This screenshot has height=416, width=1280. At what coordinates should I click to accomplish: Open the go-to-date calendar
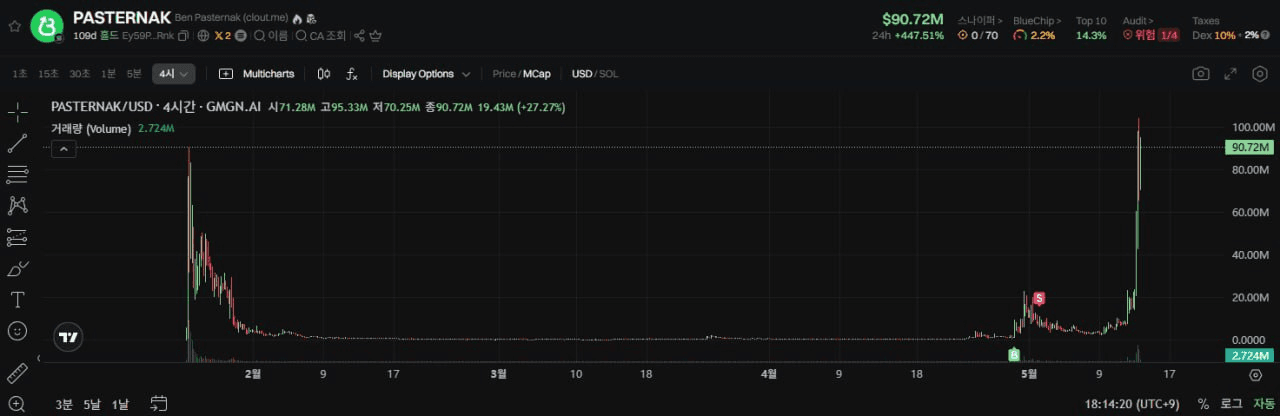click(159, 404)
